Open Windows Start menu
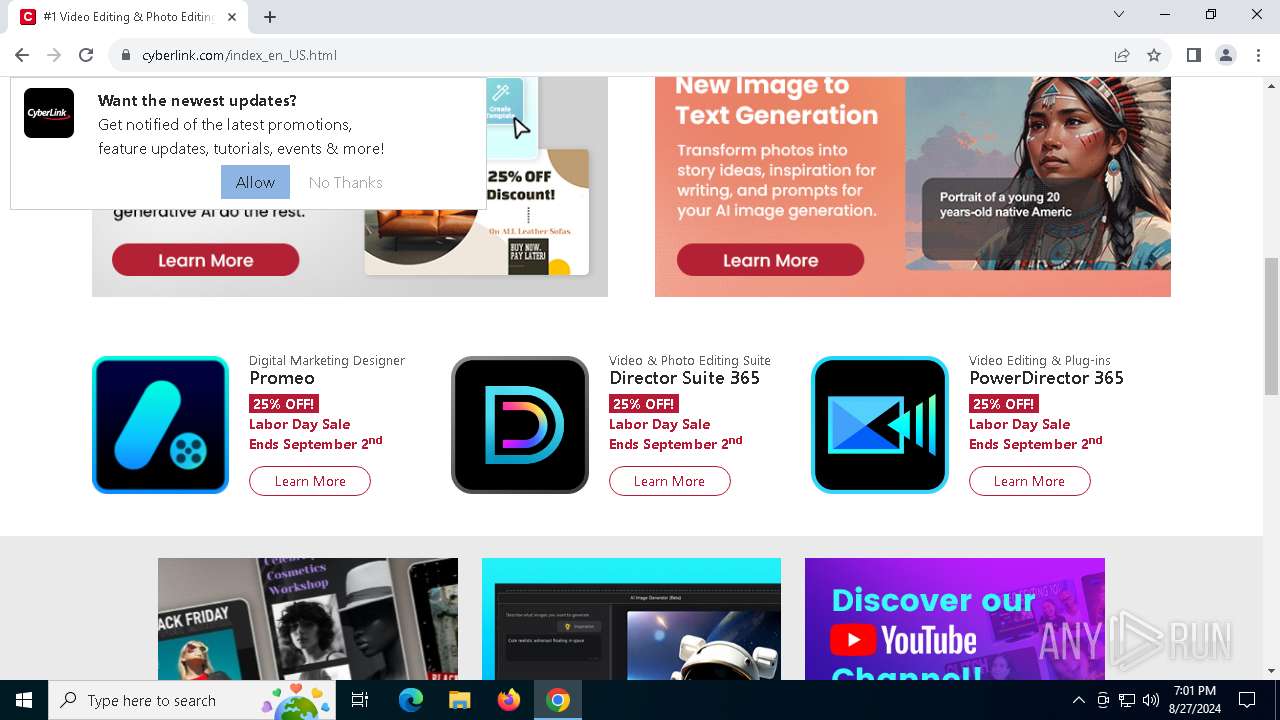 (24, 700)
